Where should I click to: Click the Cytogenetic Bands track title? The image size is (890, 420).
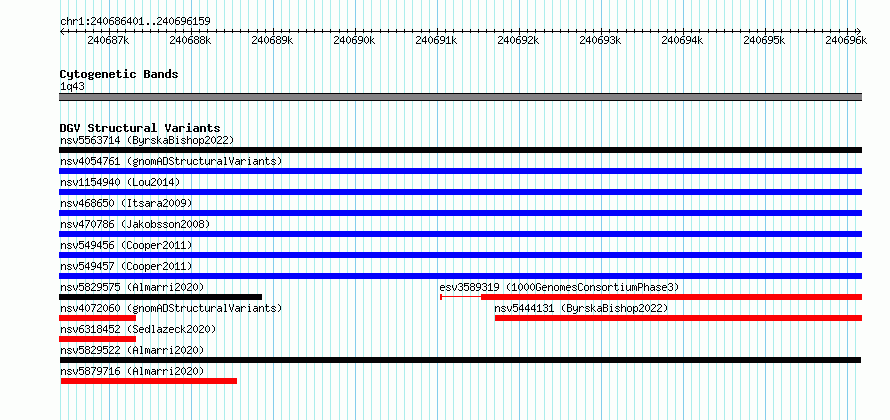tap(119, 74)
